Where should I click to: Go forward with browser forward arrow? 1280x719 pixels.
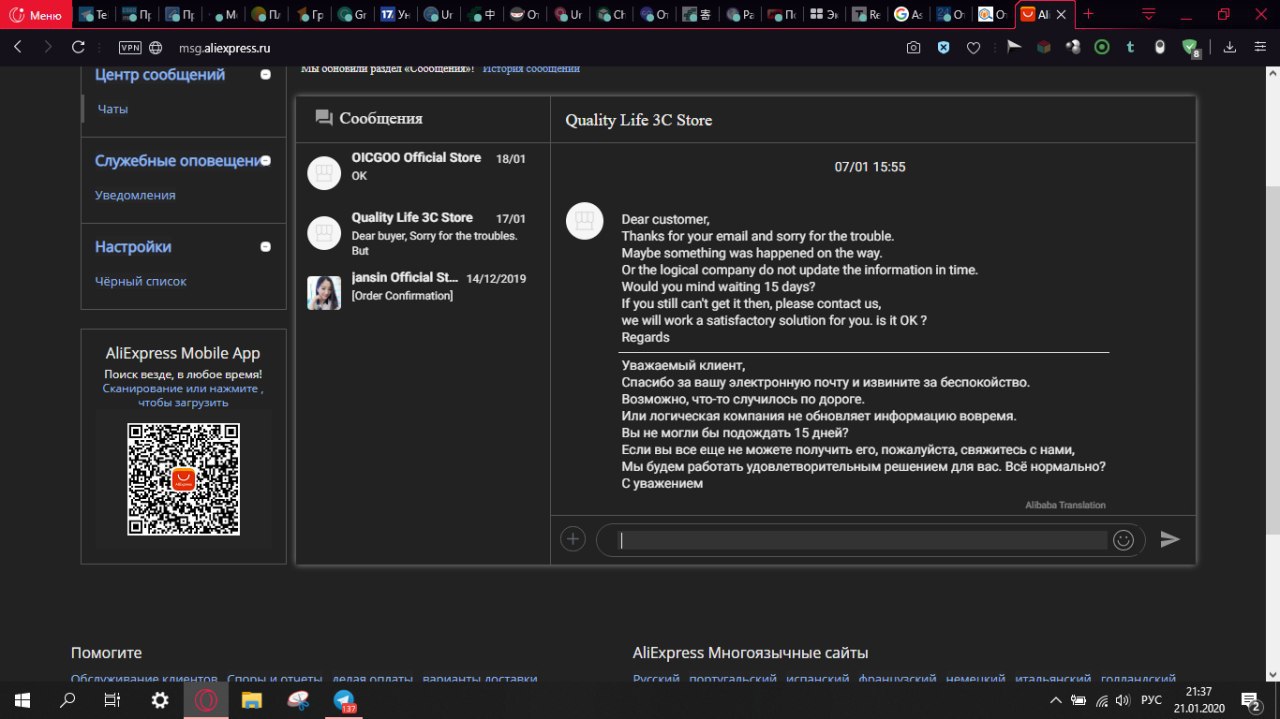click(48, 47)
